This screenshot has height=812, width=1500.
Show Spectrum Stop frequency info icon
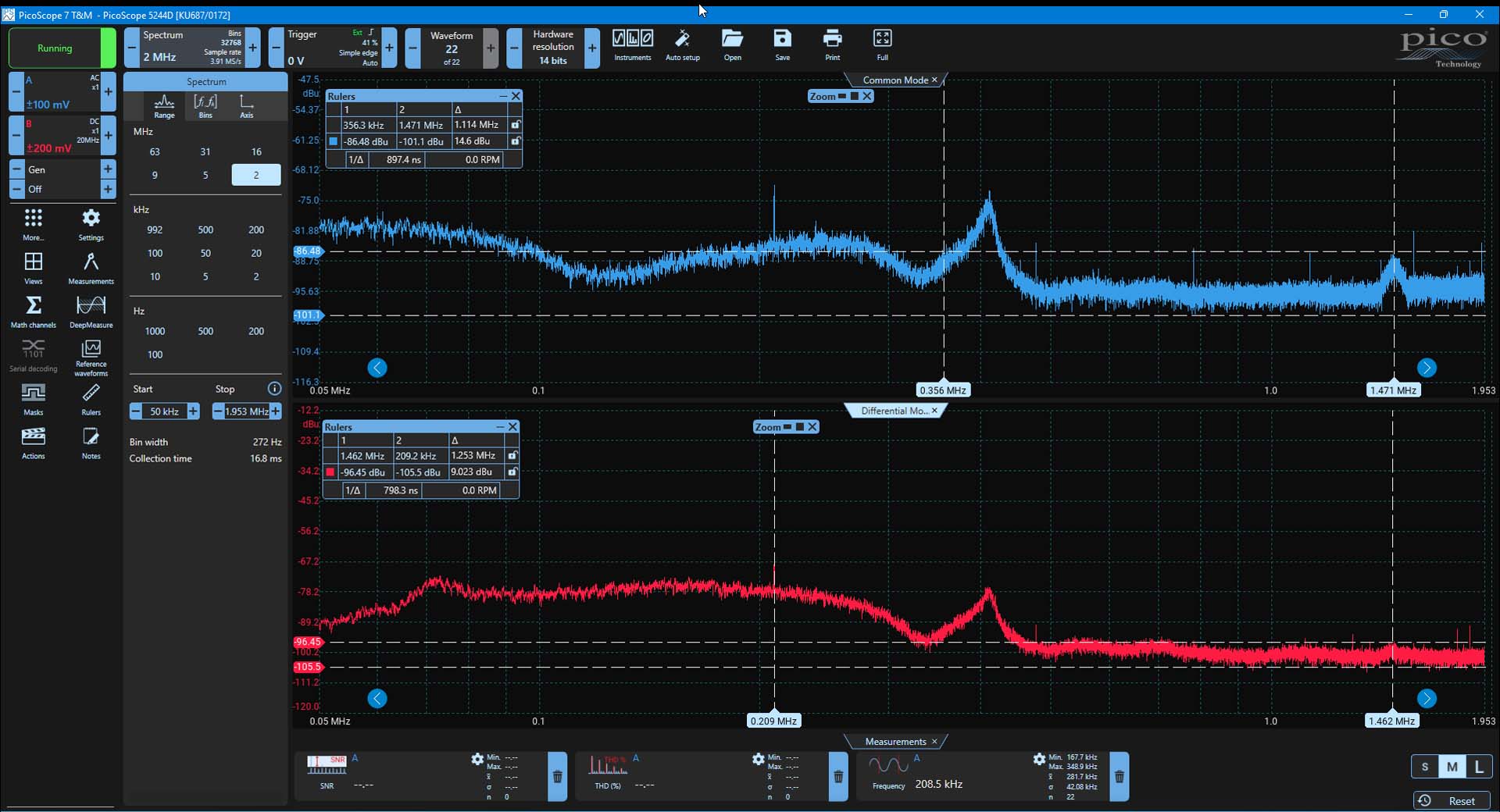(x=274, y=389)
